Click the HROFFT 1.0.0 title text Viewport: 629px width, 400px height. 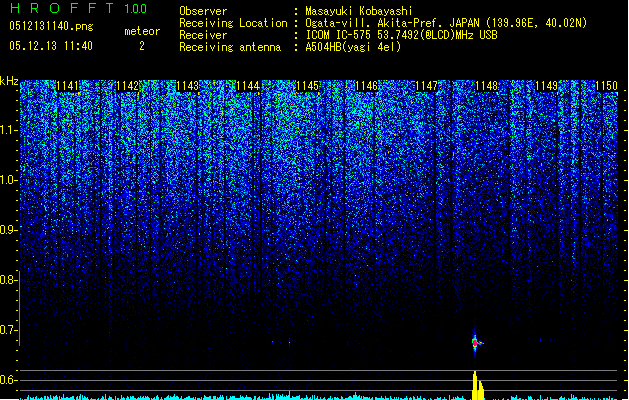point(79,8)
